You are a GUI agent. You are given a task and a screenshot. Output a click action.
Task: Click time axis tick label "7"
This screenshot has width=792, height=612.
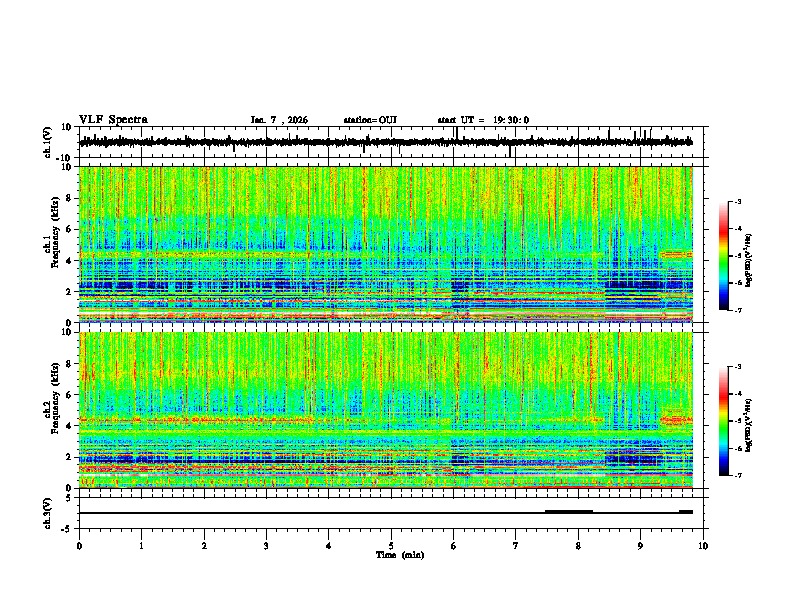(516, 546)
